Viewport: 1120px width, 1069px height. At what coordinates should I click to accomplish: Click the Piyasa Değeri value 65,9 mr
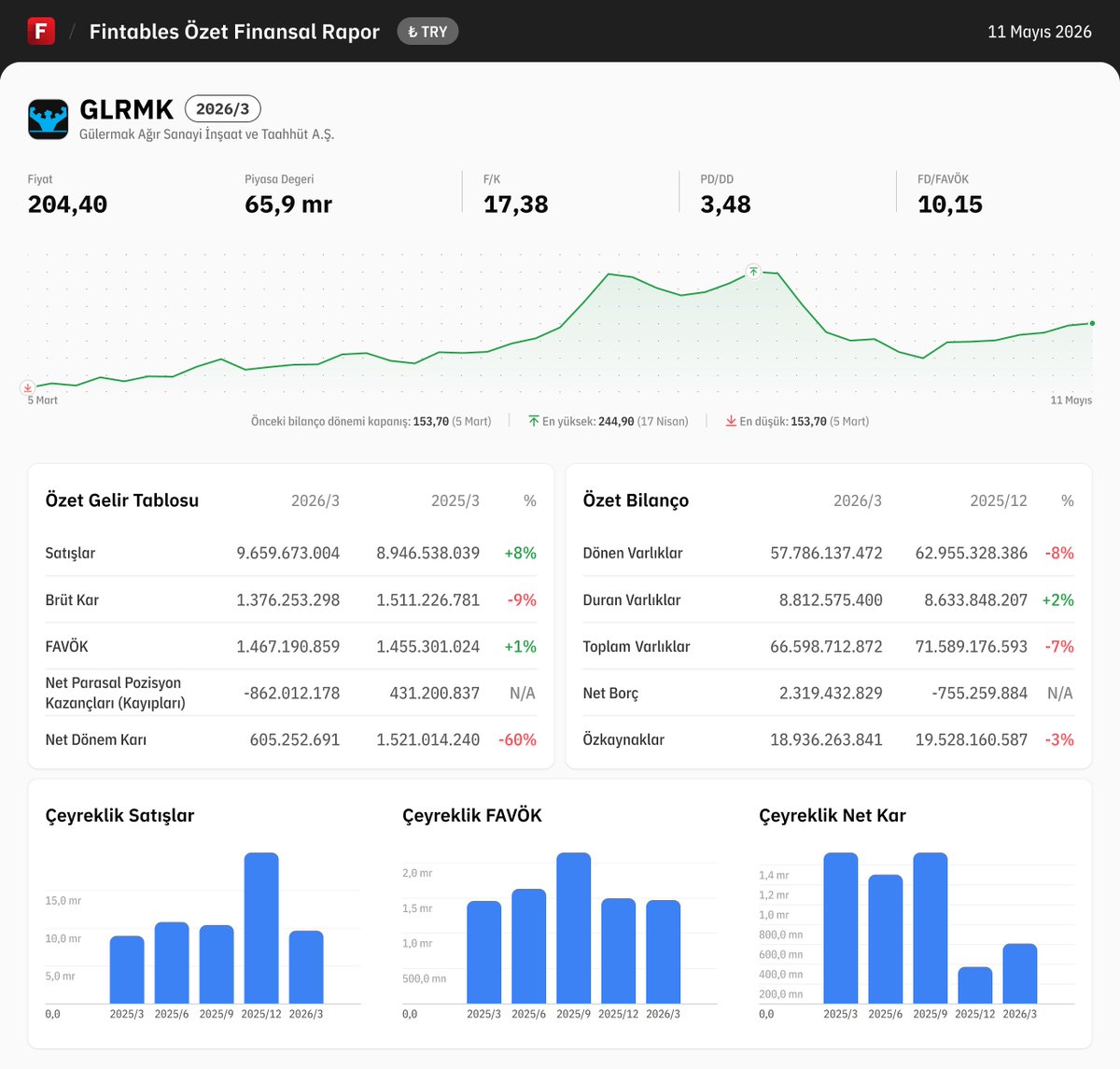(x=288, y=204)
